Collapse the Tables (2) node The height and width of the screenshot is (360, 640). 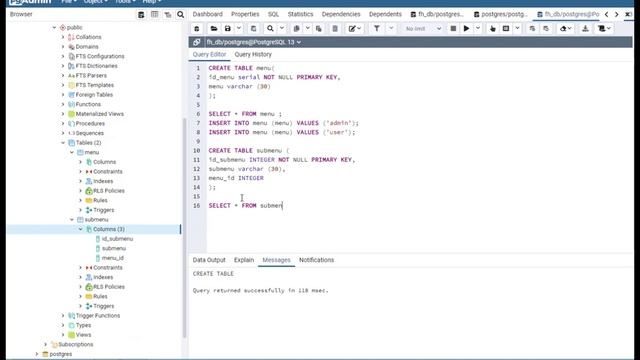click(x=63, y=143)
